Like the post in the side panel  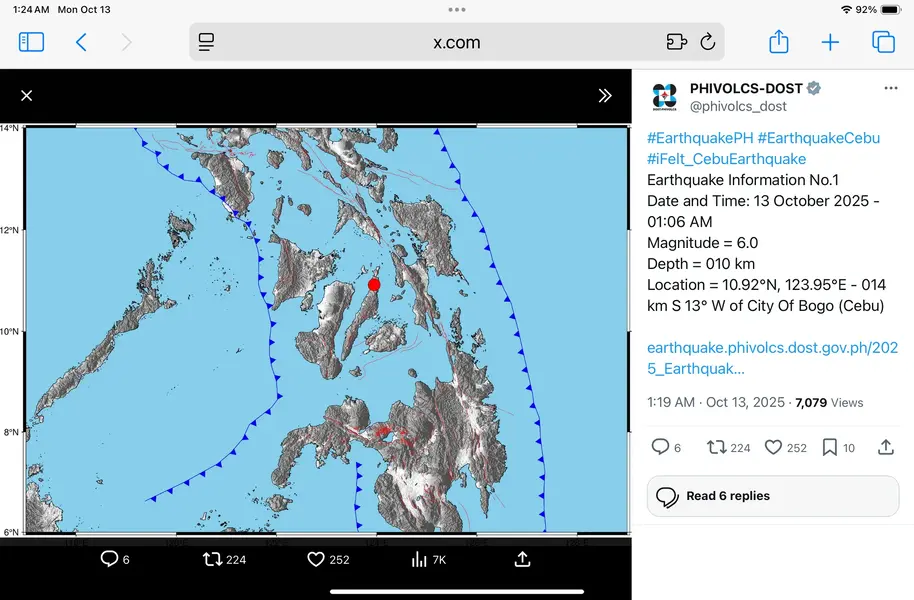773,447
